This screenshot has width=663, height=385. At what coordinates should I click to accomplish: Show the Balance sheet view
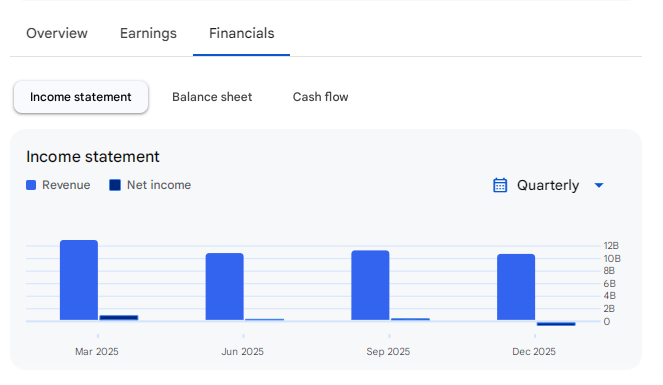coord(212,97)
